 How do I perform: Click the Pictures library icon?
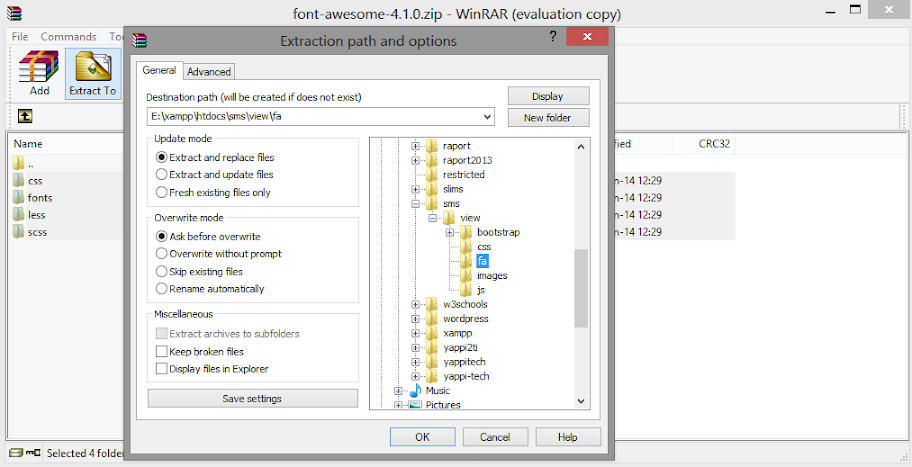[415, 405]
